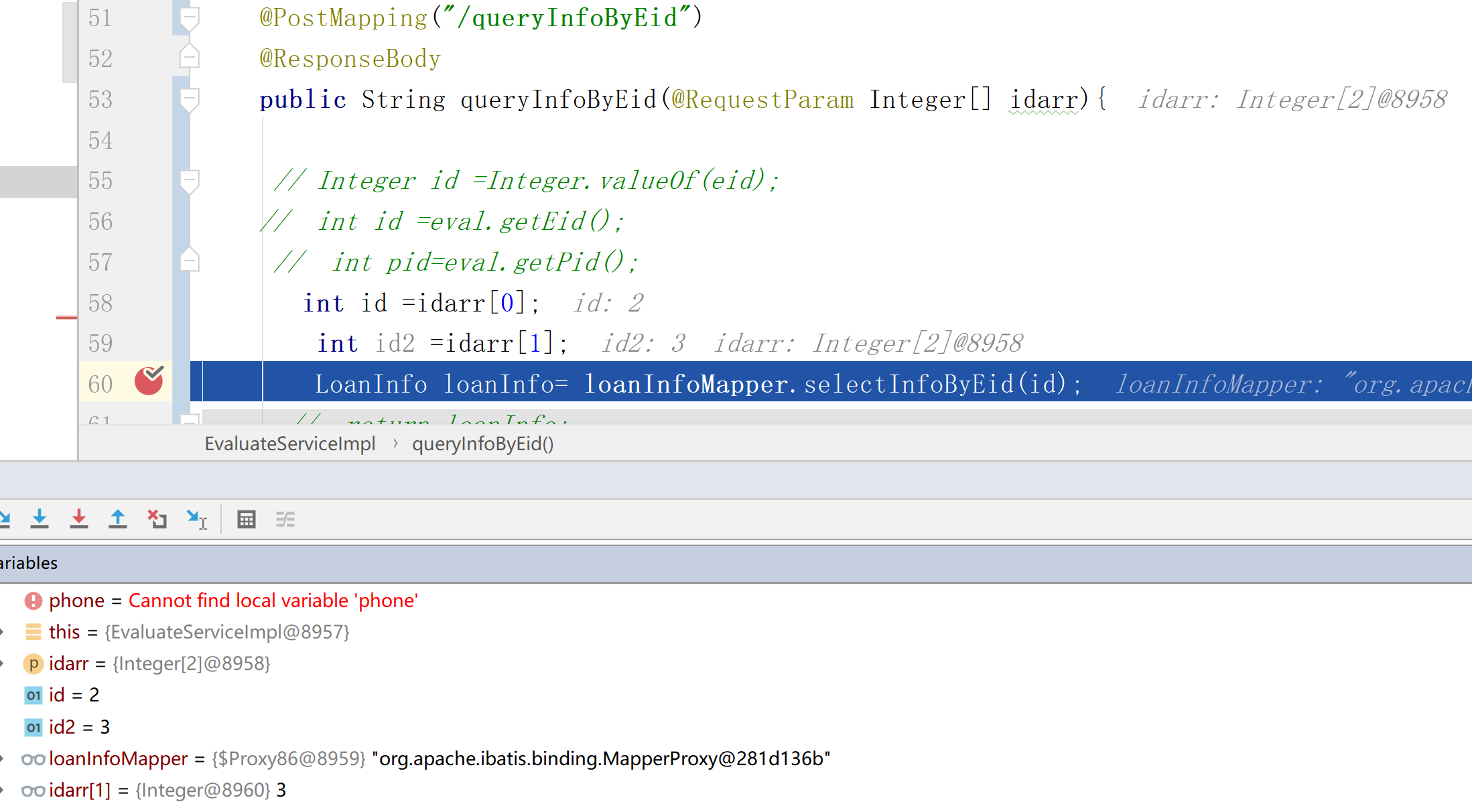
Task: Toggle fold marker at line 53
Action: (x=190, y=100)
